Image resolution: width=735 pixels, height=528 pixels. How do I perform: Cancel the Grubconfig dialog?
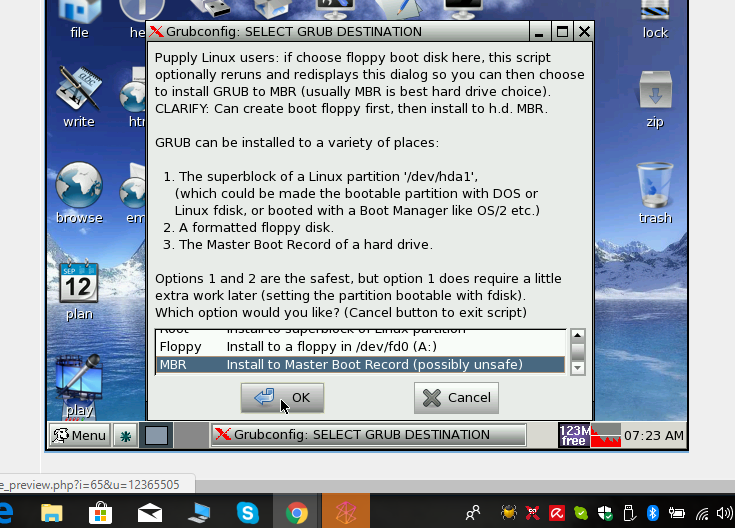[x=456, y=398]
